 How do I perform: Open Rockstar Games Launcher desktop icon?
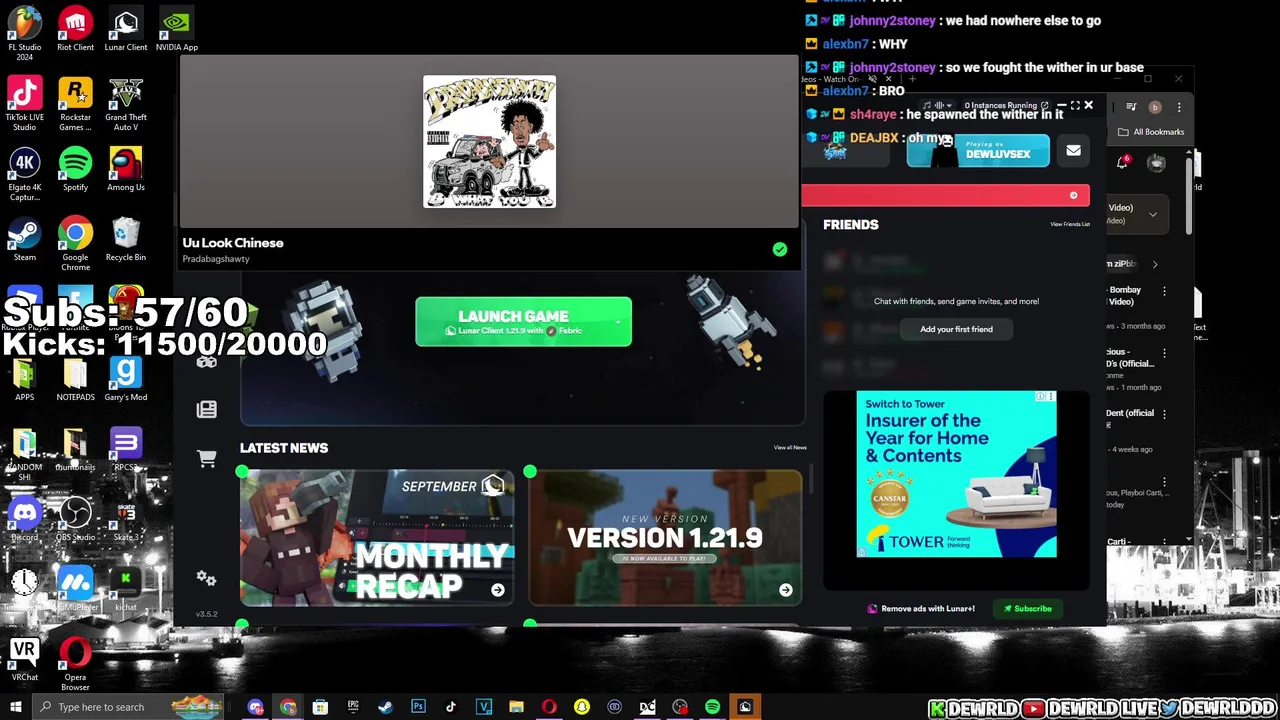pyautogui.click(x=75, y=104)
